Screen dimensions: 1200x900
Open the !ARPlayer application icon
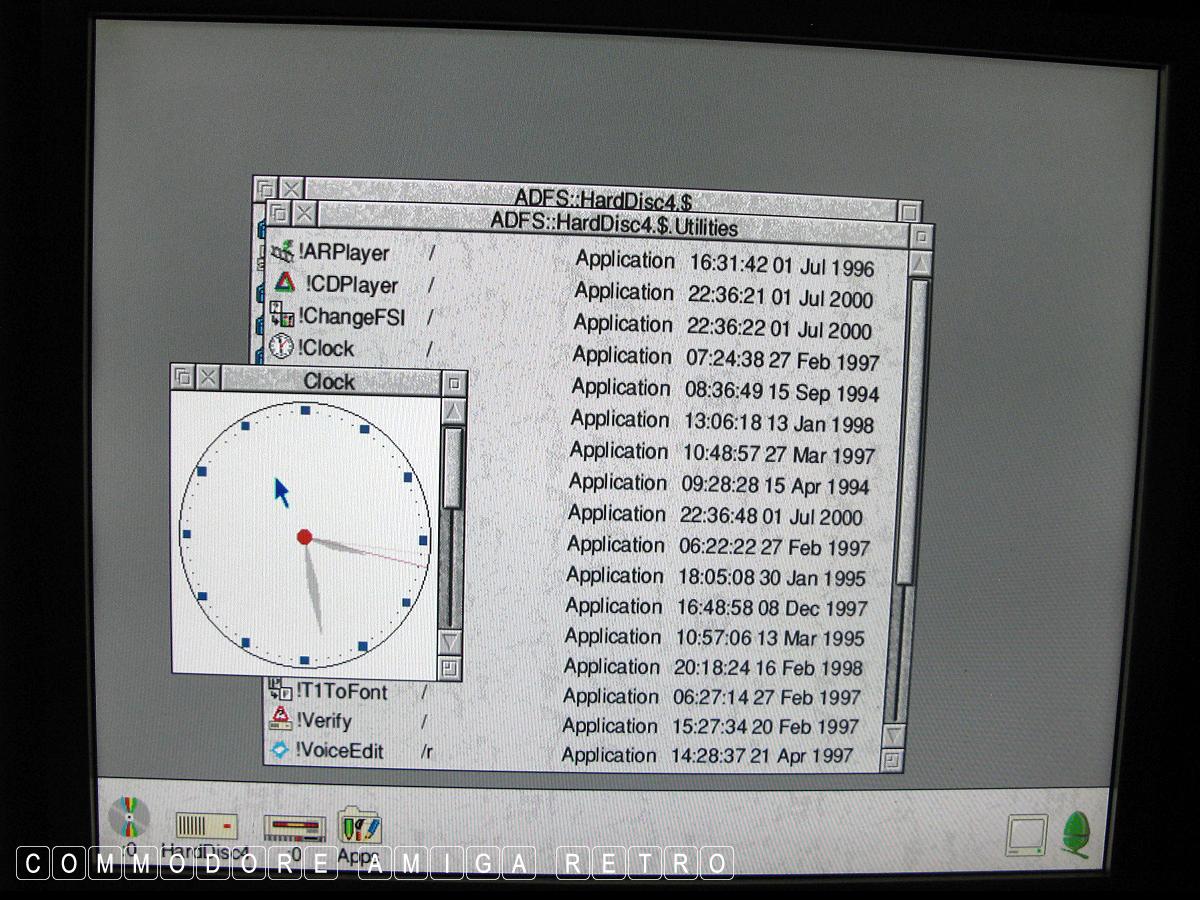[284, 253]
